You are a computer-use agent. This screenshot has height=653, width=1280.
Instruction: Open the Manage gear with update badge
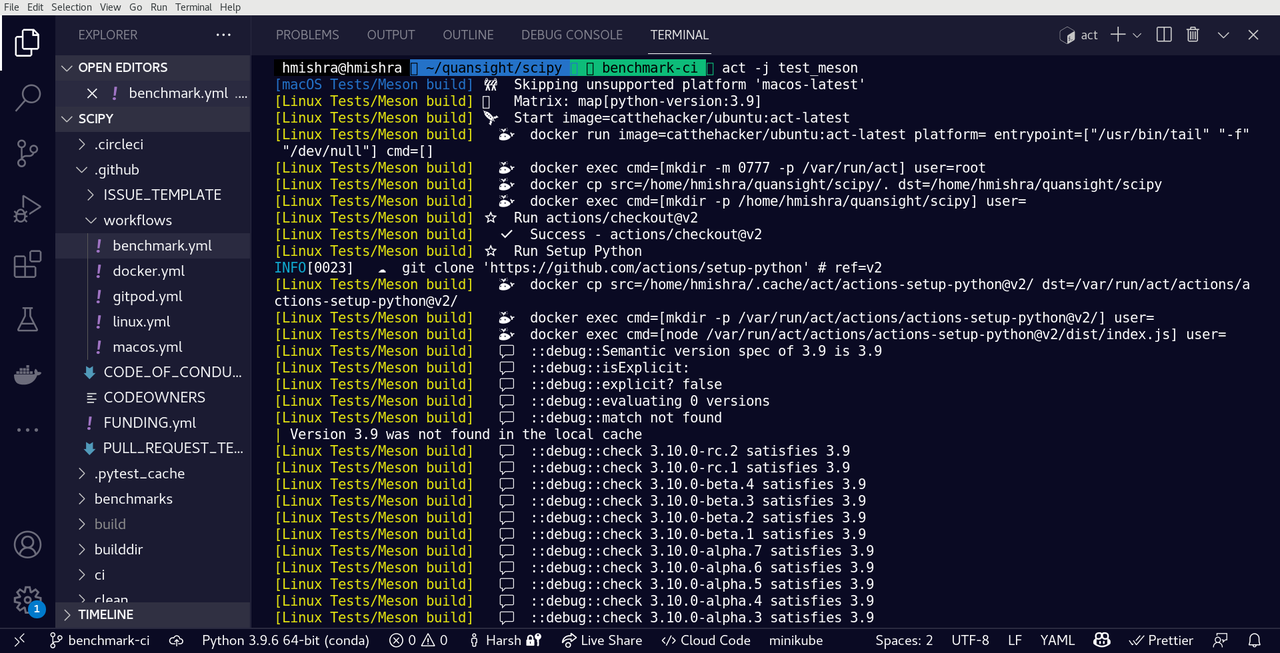27,600
